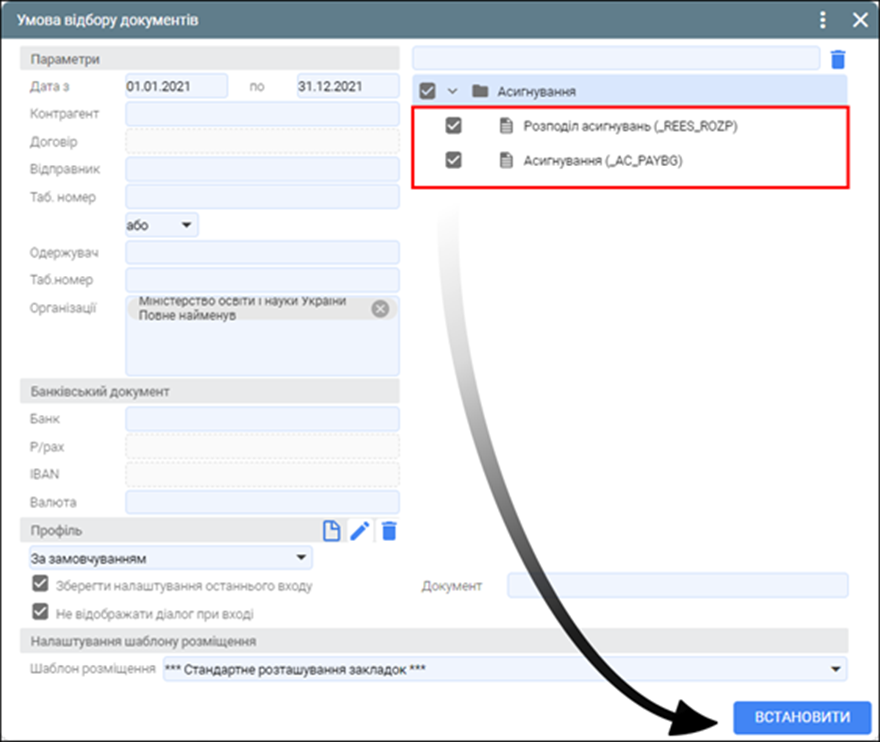Toggle Не відображати діалог при вході checkbox

pos(41,613)
